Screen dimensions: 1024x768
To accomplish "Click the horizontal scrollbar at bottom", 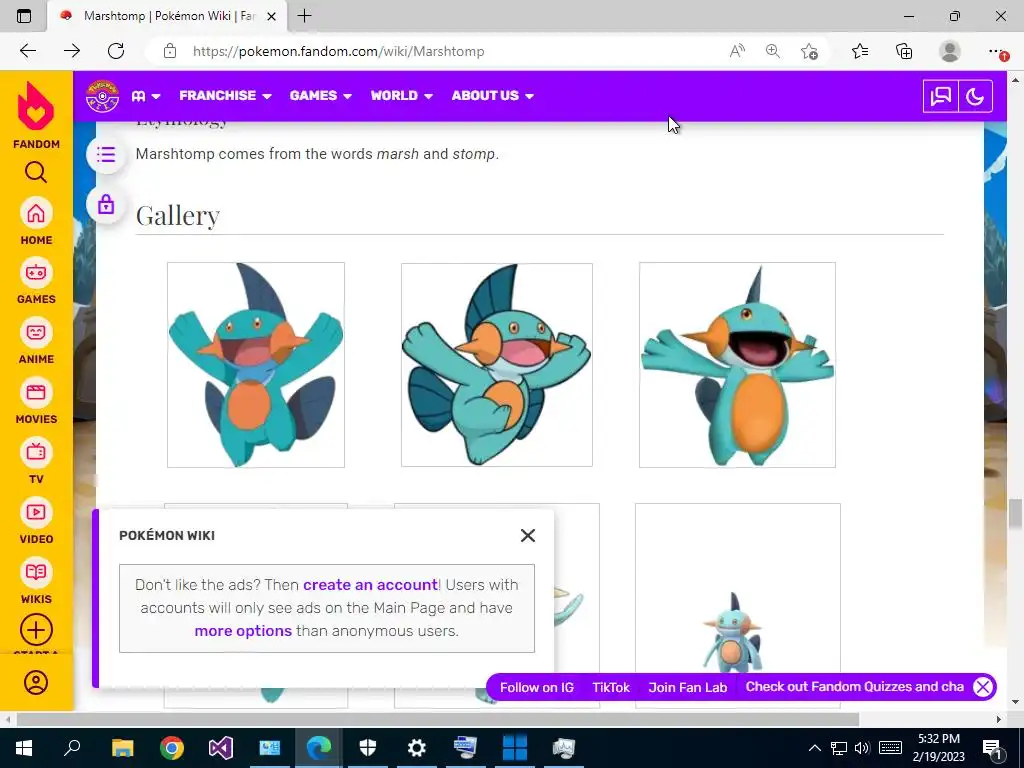I will 438,720.
